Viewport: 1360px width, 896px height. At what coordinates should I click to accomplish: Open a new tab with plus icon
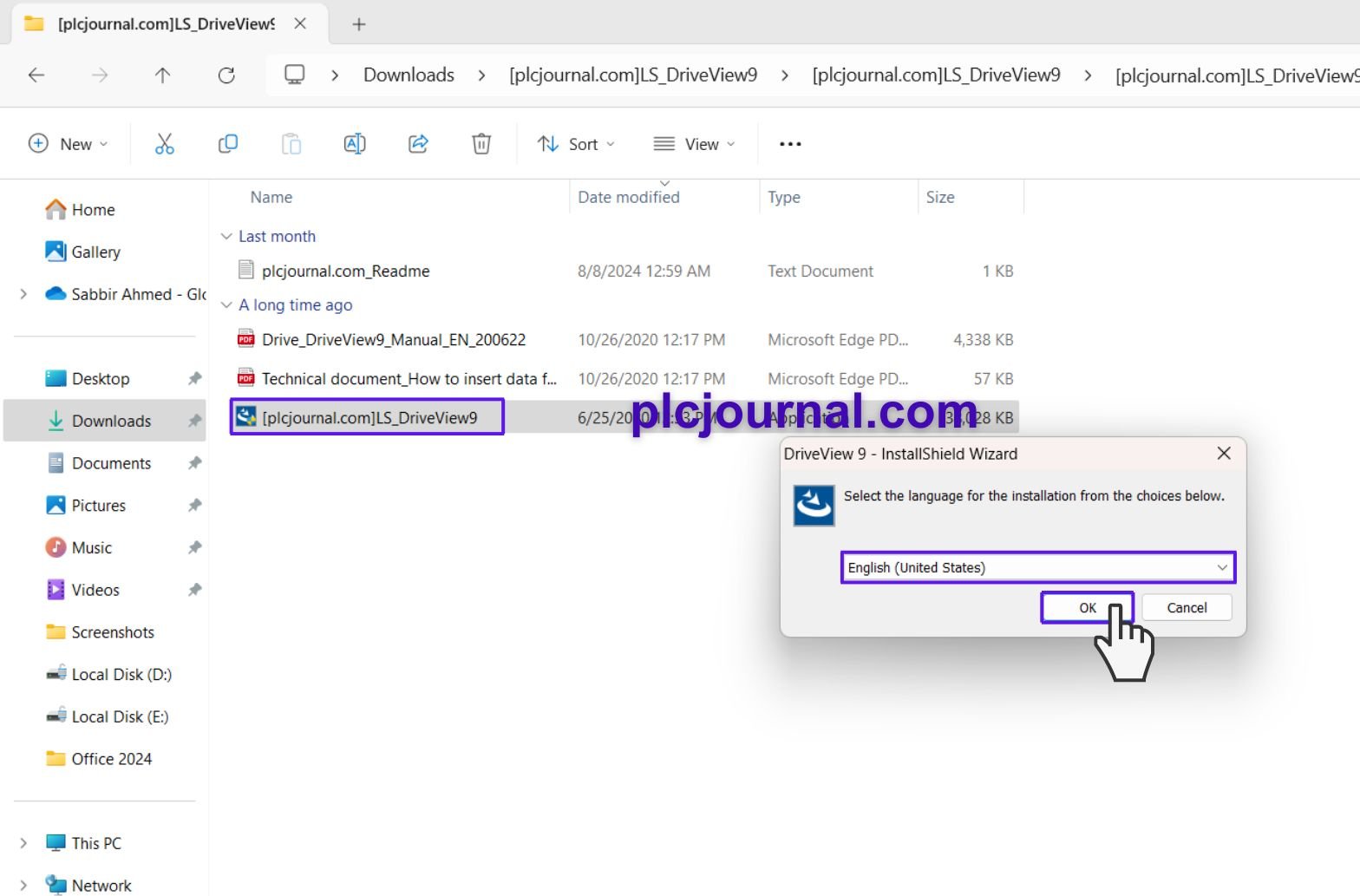coord(359,24)
